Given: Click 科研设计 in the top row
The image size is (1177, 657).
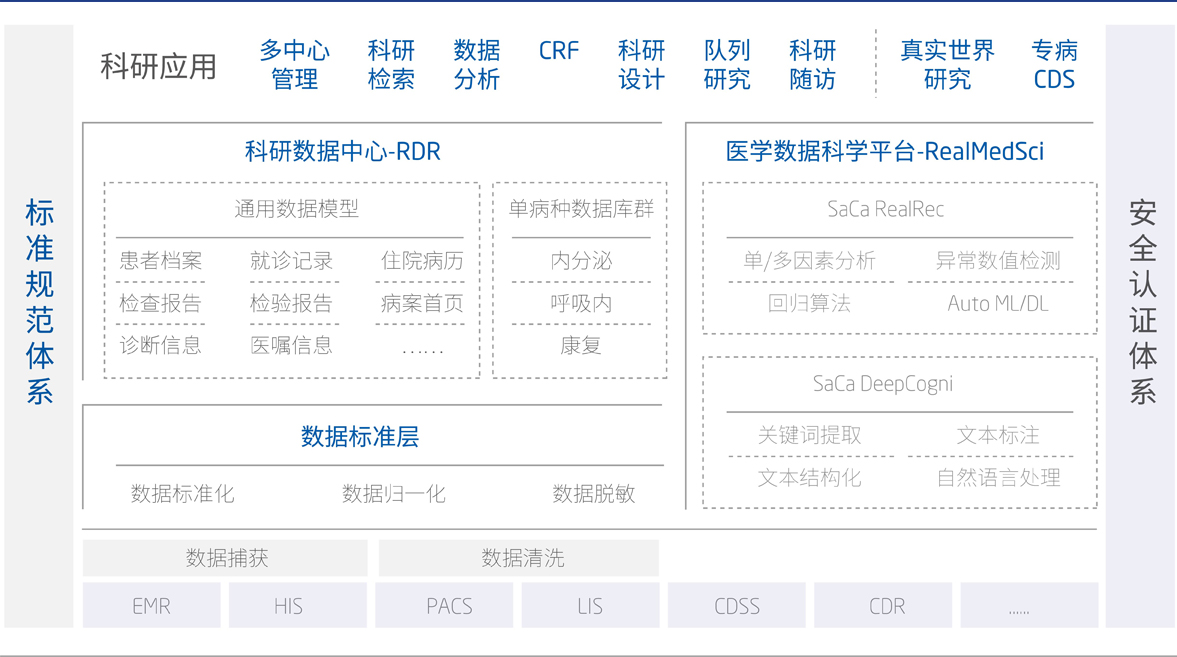Looking at the screenshot, I should 641,65.
